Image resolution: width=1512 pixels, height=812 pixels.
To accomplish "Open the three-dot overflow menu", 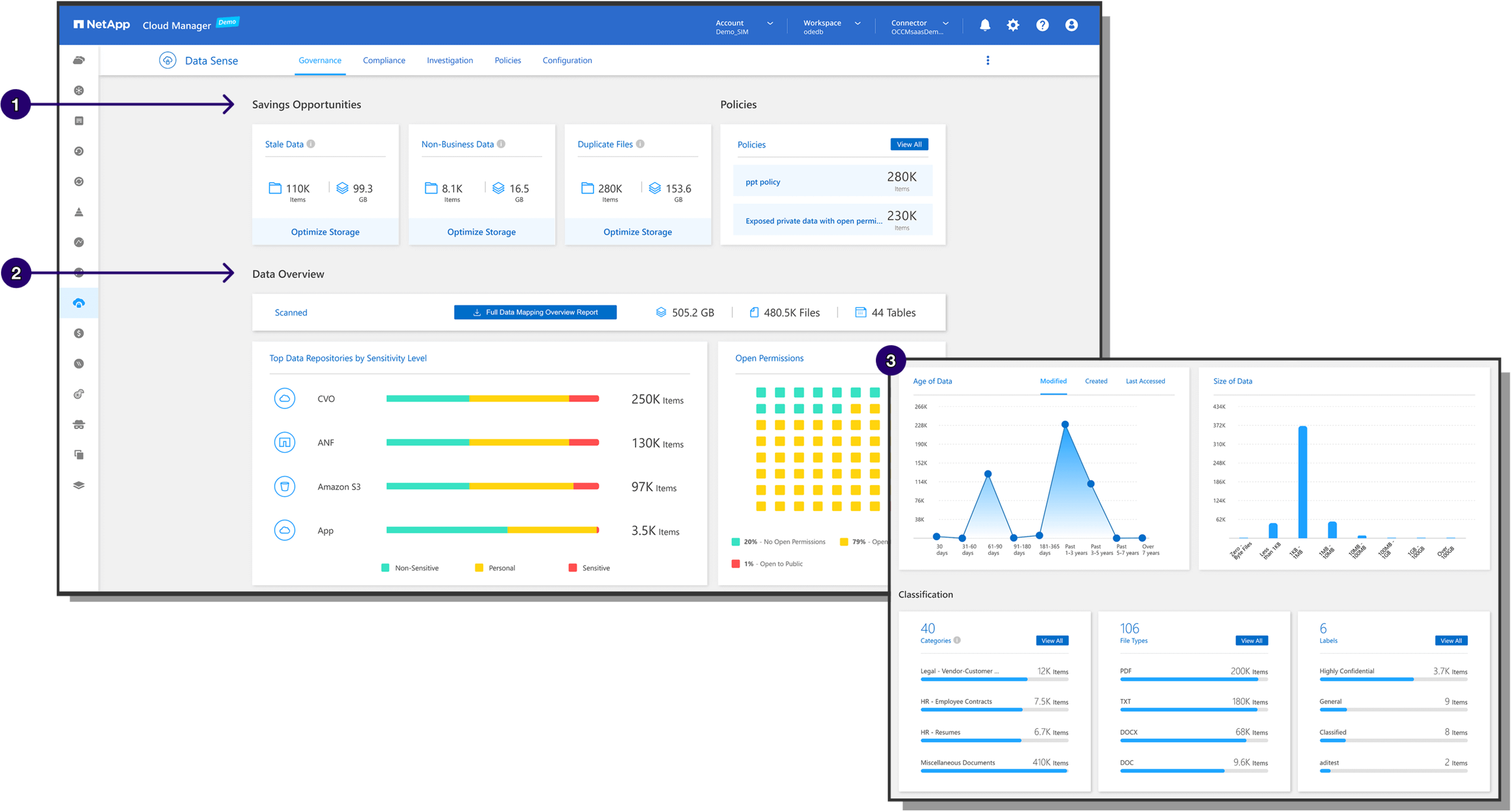I will click(x=988, y=60).
